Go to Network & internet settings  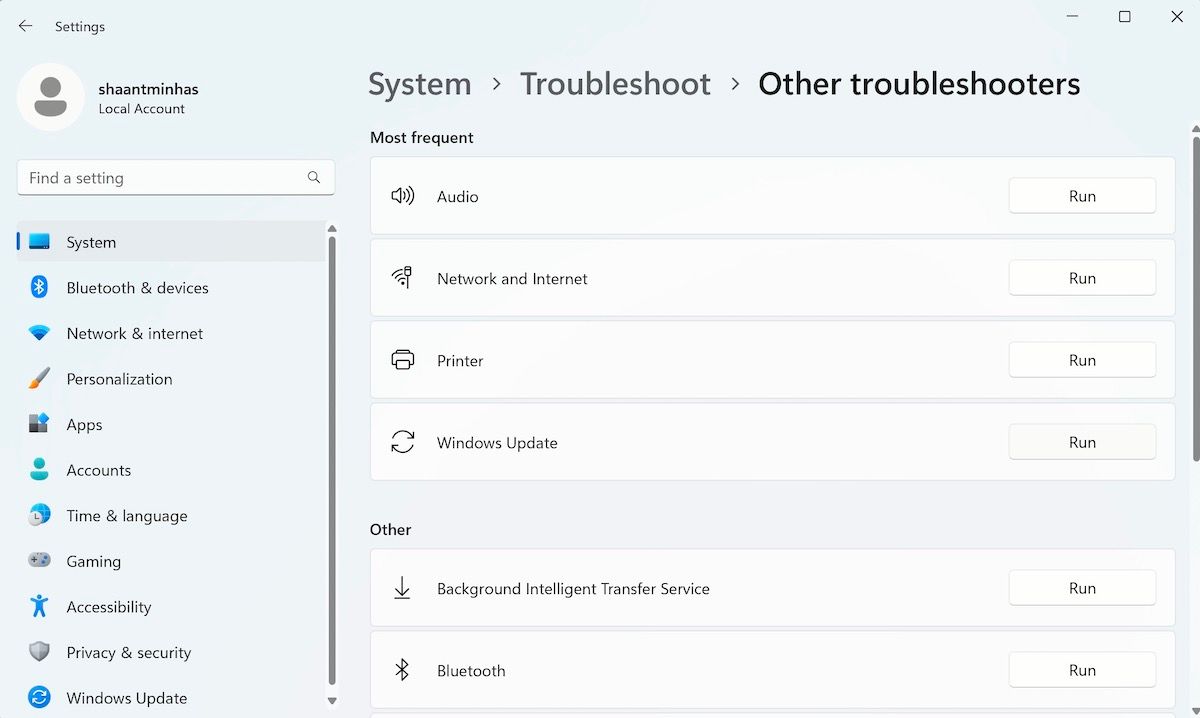[171, 333]
